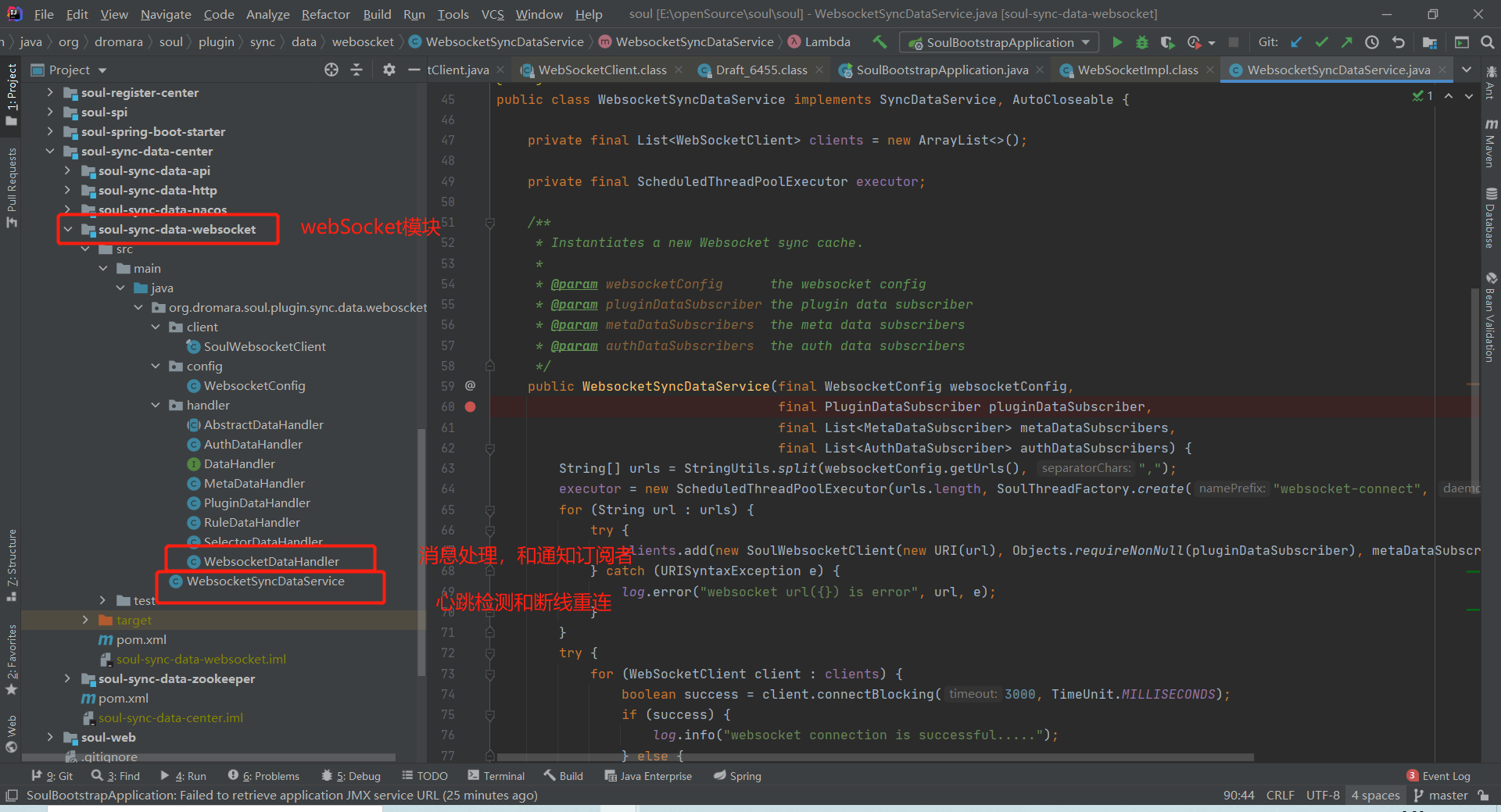Image resolution: width=1501 pixels, height=812 pixels.
Task: Open the Maven tool window
Action: coord(1490,143)
